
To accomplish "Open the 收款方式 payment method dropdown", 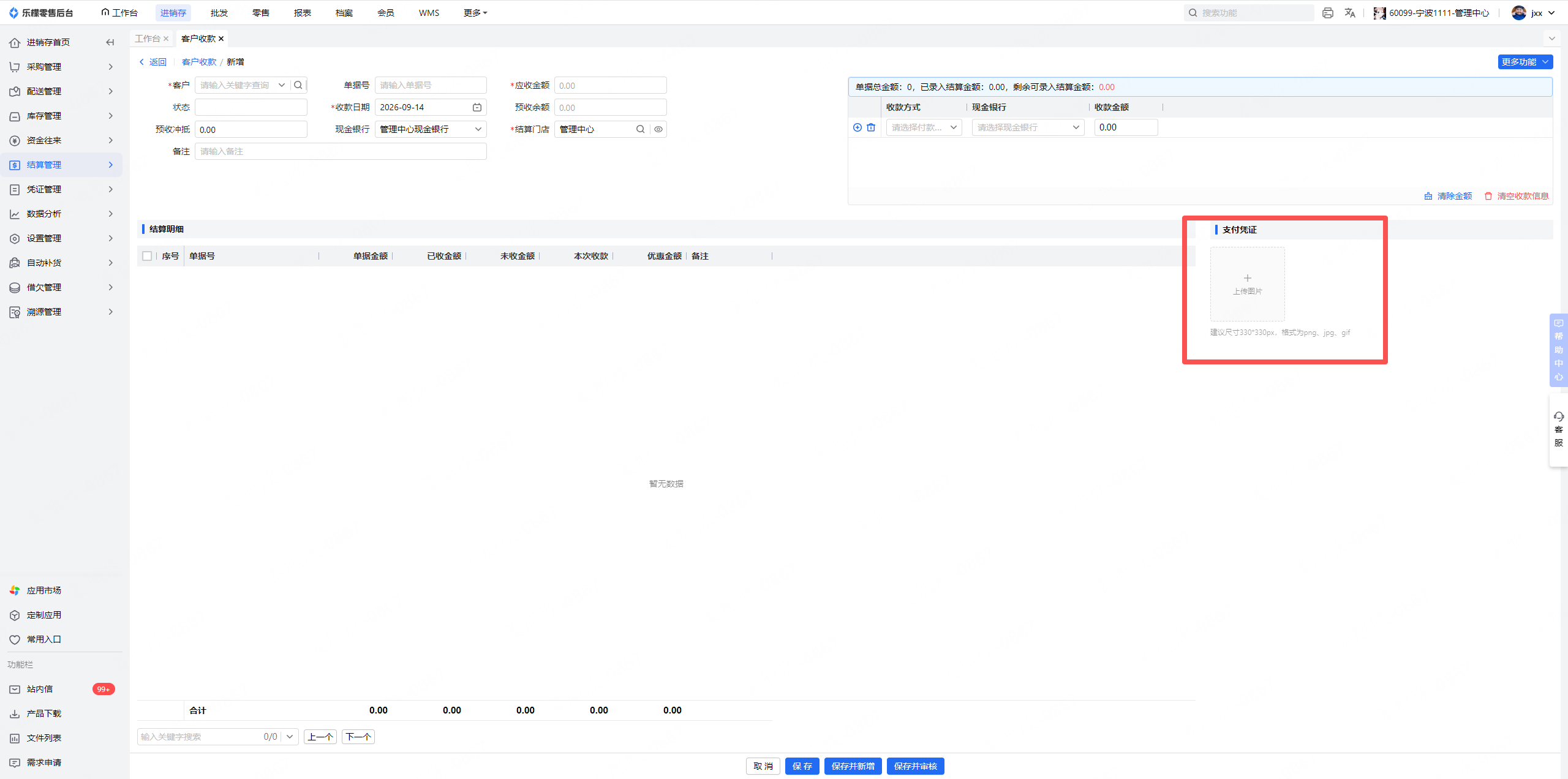I will [924, 127].
